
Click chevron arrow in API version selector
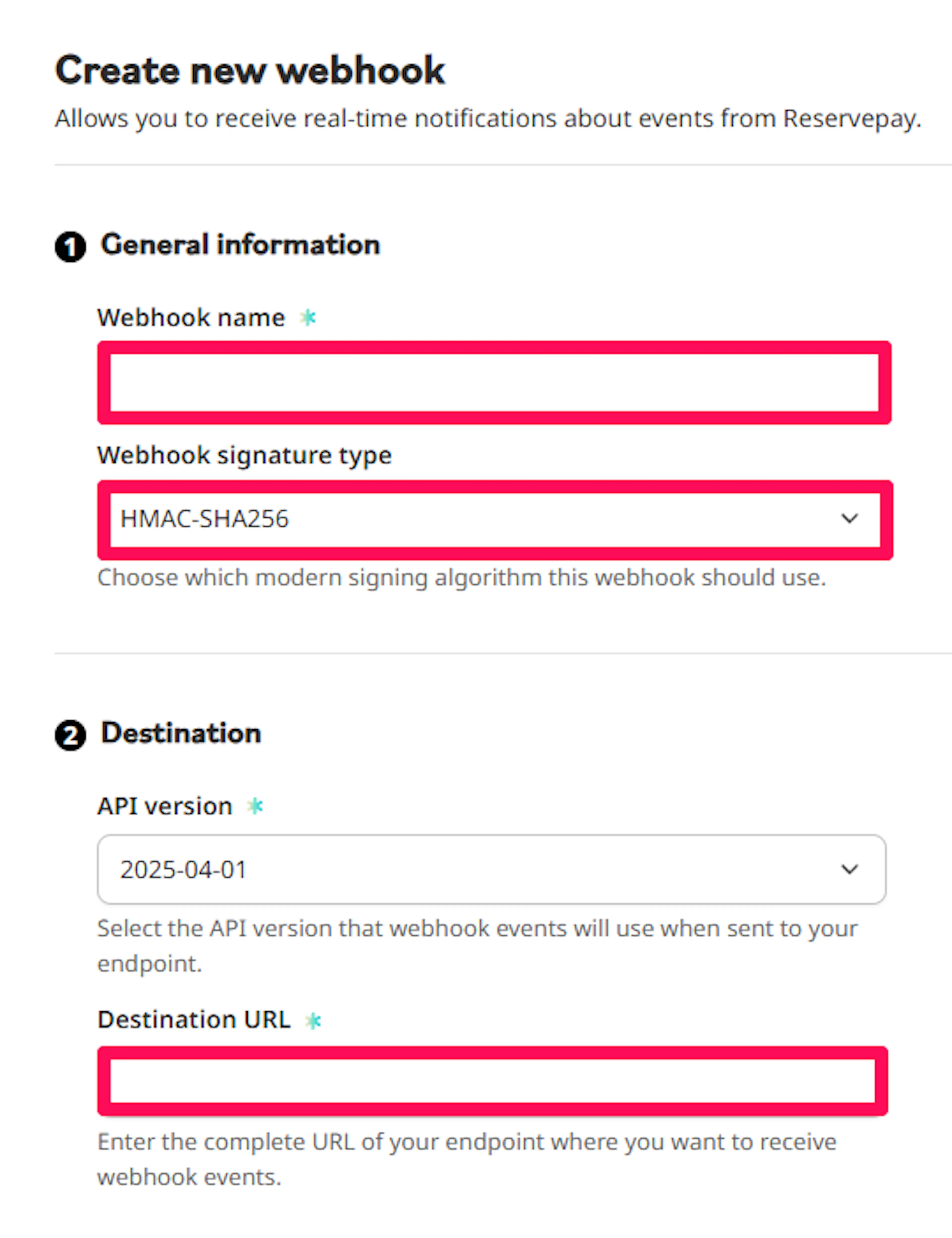[849, 869]
